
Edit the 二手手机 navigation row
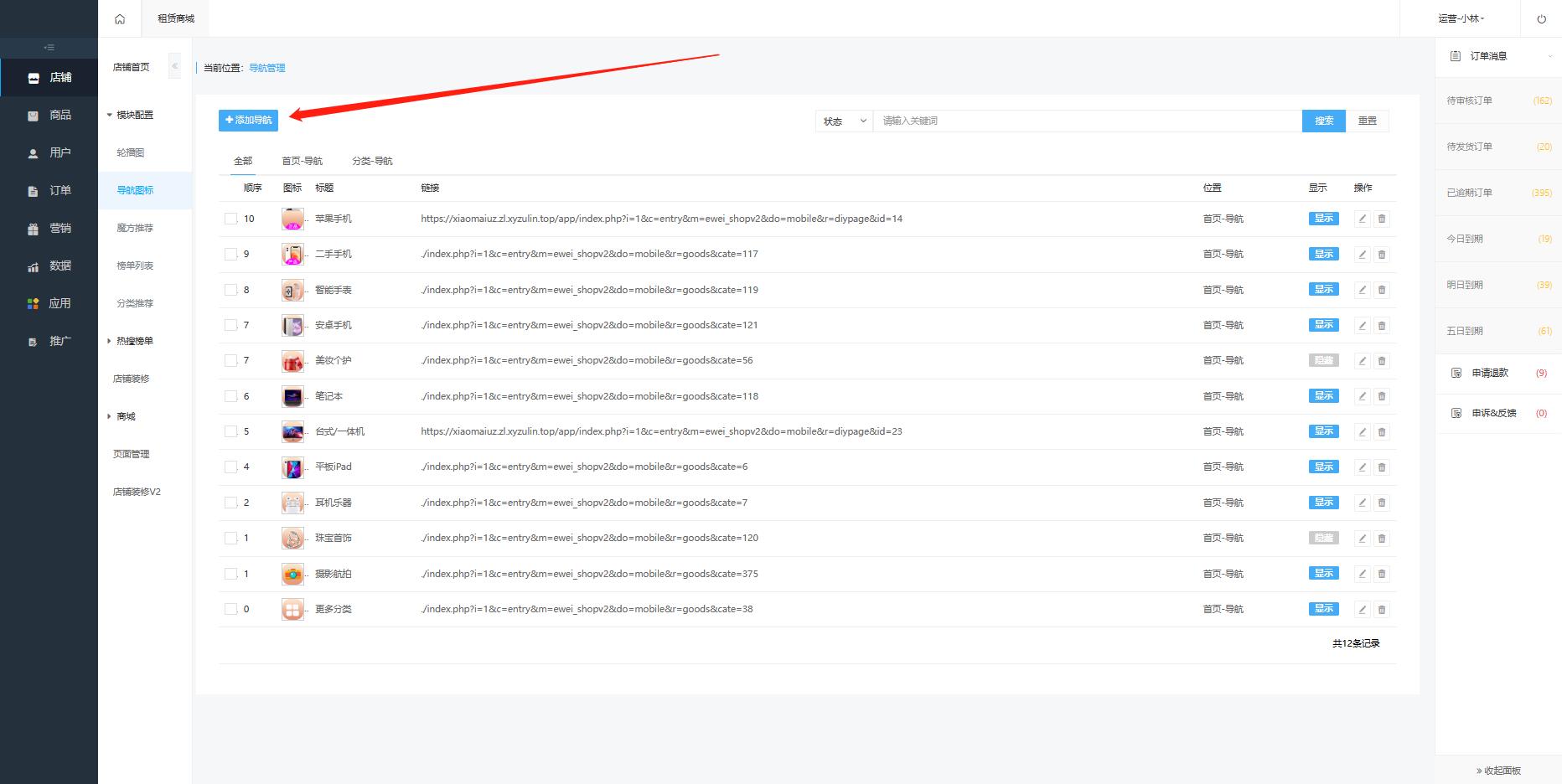(1363, 254)
